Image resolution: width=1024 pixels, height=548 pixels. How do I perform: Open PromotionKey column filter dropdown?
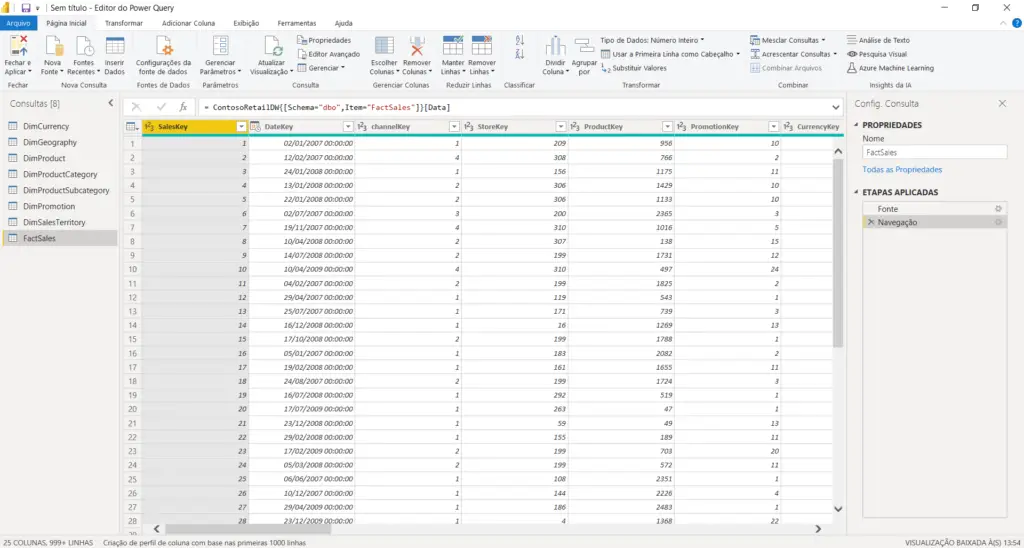point(774,127)
